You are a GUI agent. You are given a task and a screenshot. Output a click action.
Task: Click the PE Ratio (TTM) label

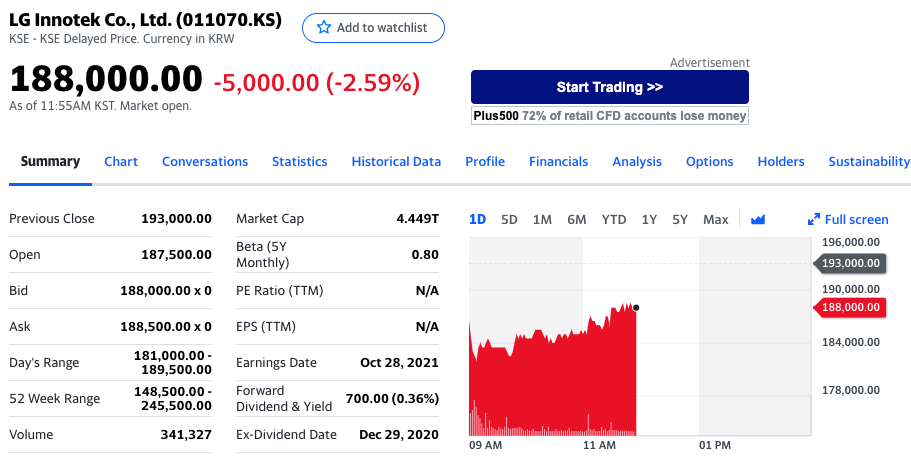click(279, 290)
